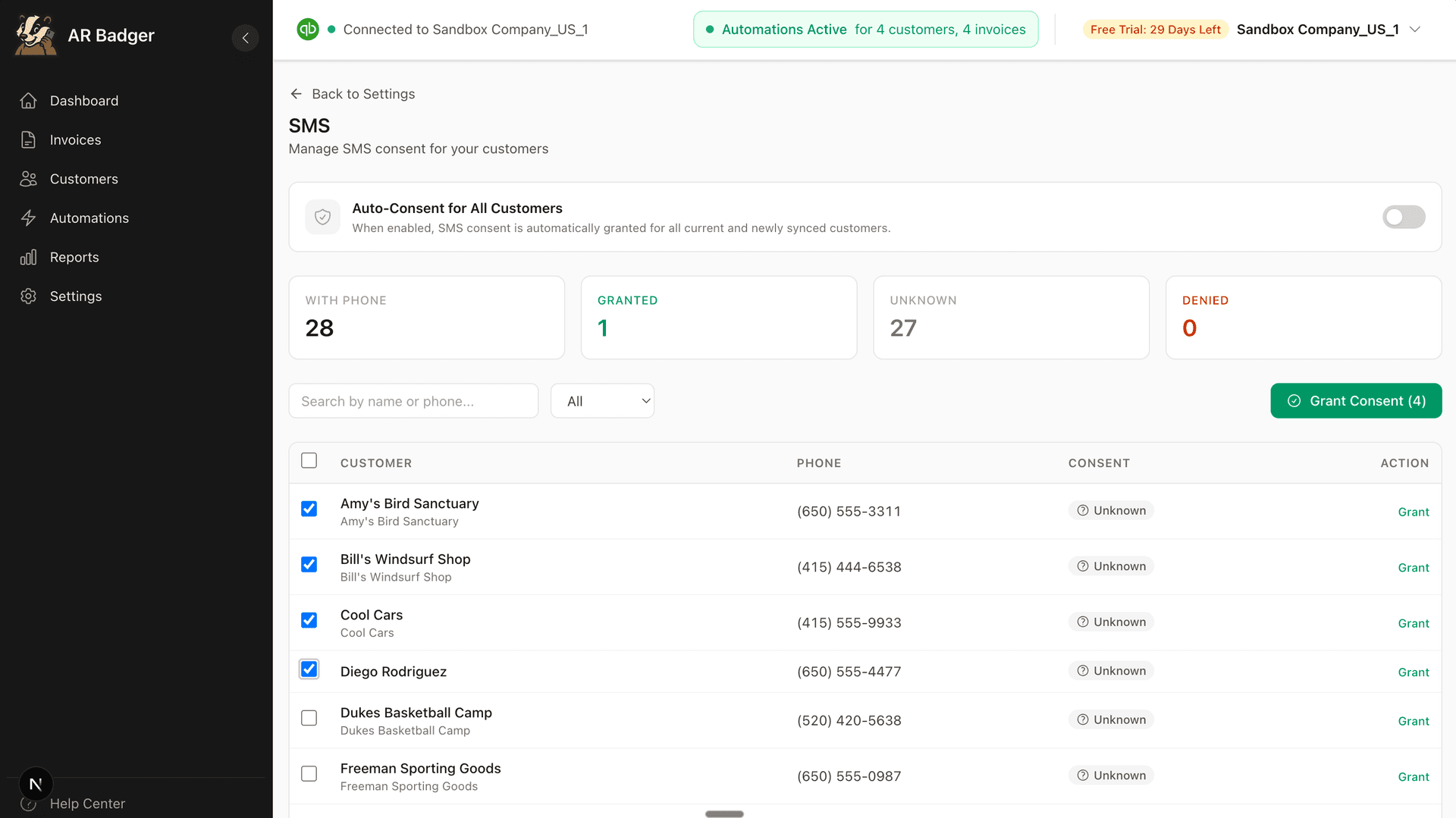Open the Customers section
Viewport: 1456px width, 818px height.
[83, 178]
